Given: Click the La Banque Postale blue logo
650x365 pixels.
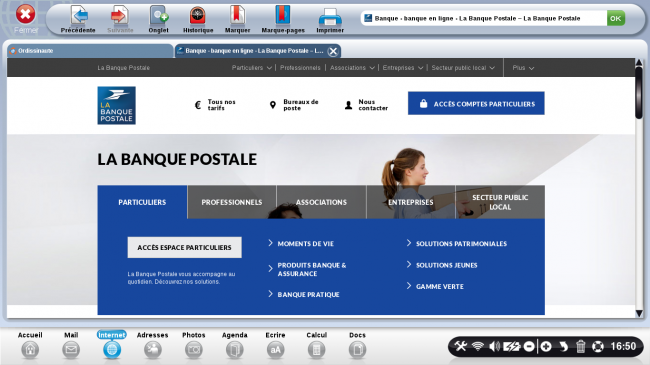Looking at the screenshot, I should tap(116, 105).
